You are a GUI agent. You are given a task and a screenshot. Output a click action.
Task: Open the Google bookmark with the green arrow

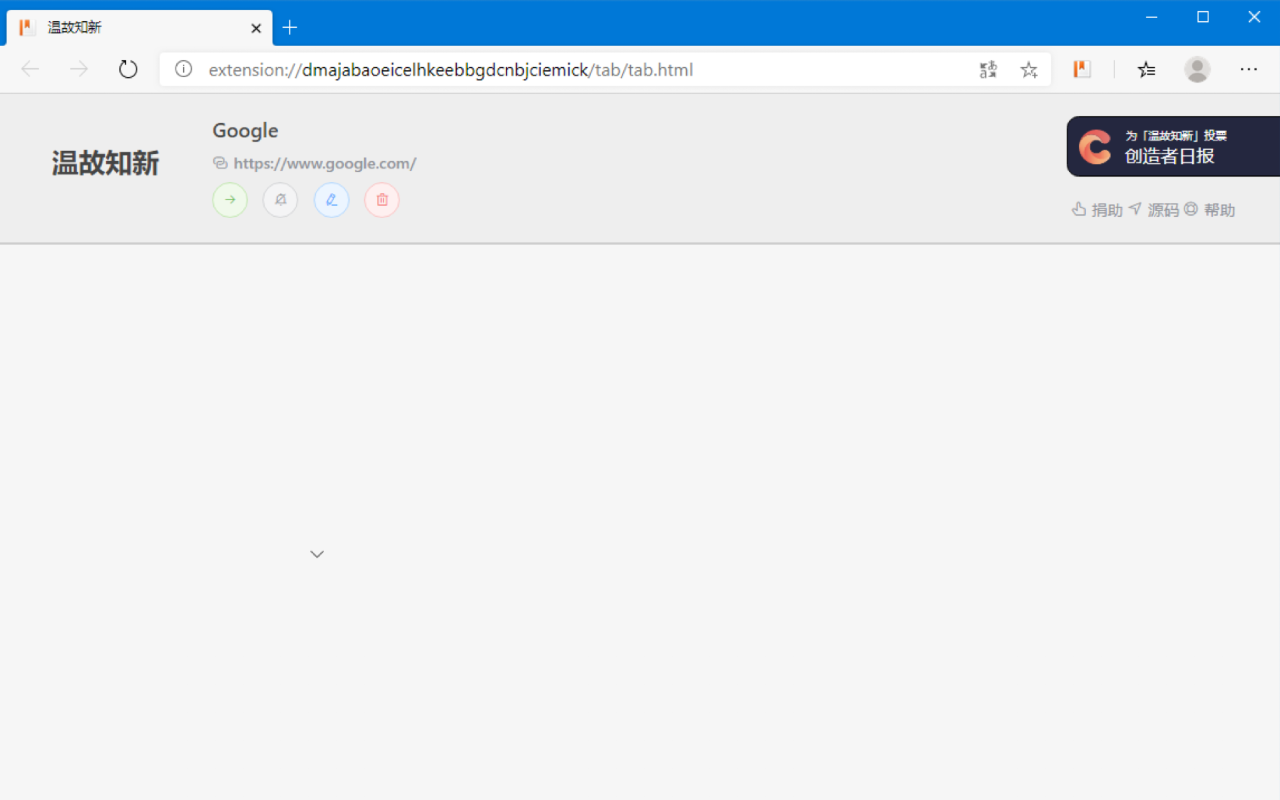230,200
